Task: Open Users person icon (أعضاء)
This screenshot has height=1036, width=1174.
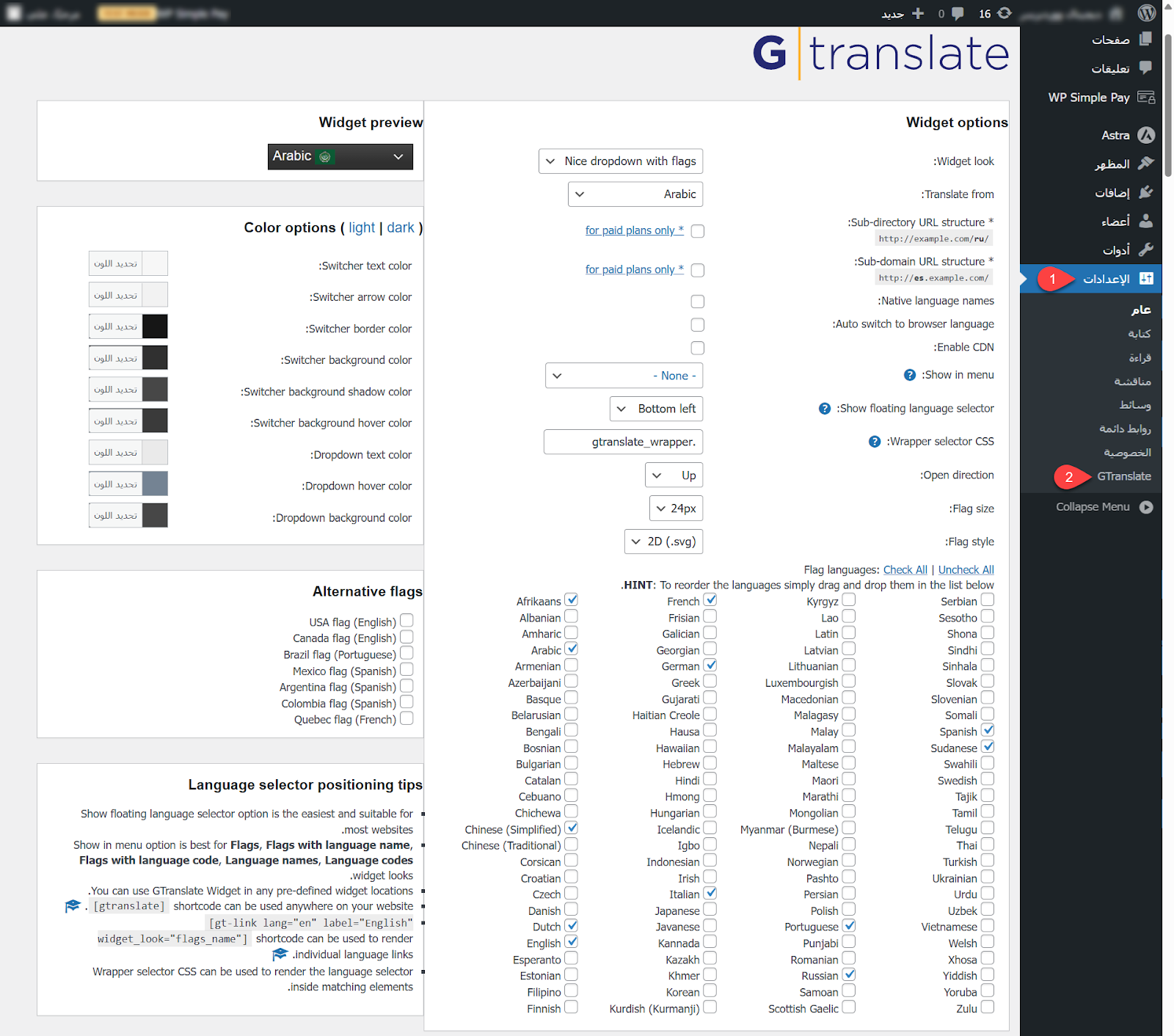Action: click(1146, 221)
